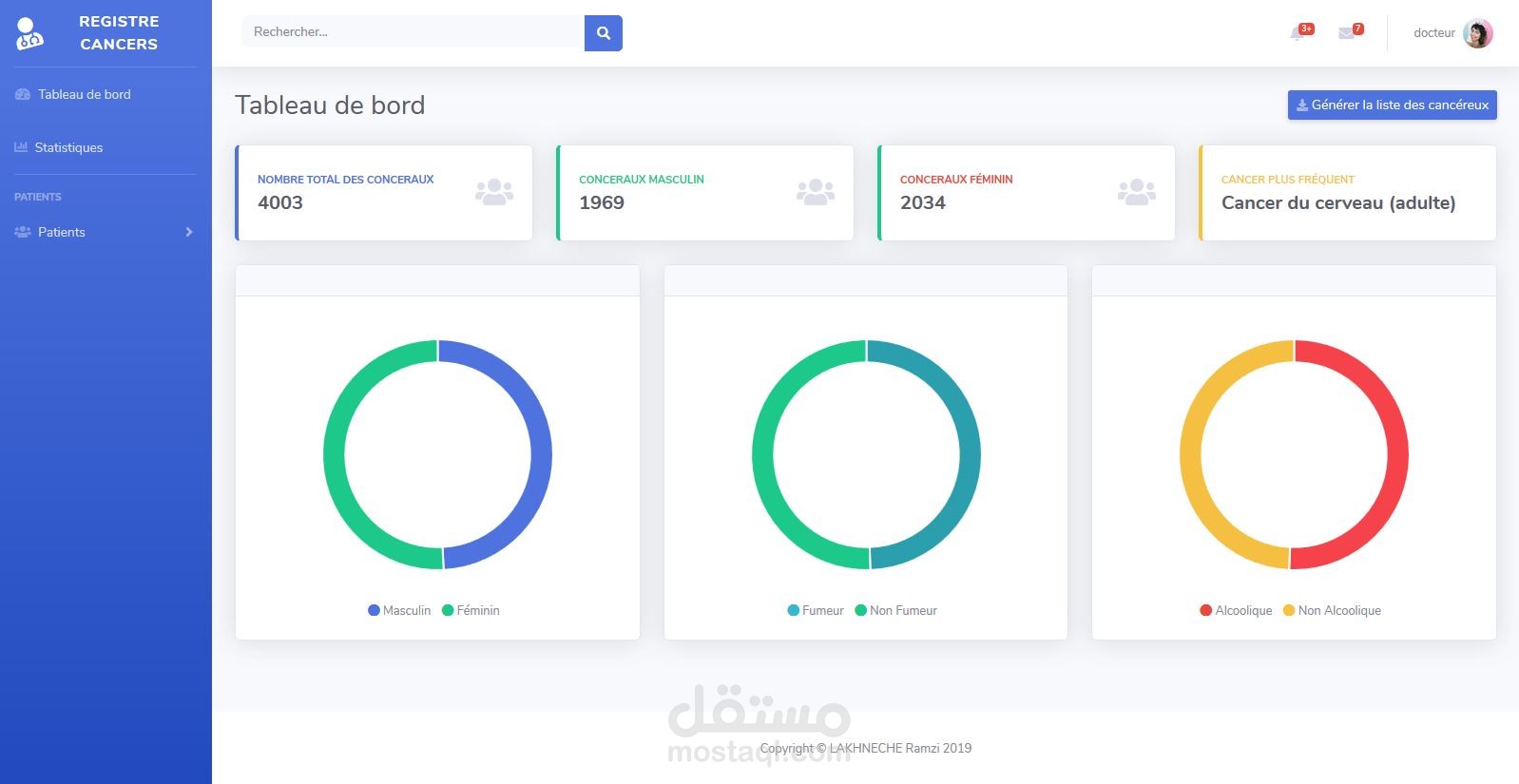
Task: Click Cancer du cerveau (adulte) text
Action: click(x=1338, y=202)
